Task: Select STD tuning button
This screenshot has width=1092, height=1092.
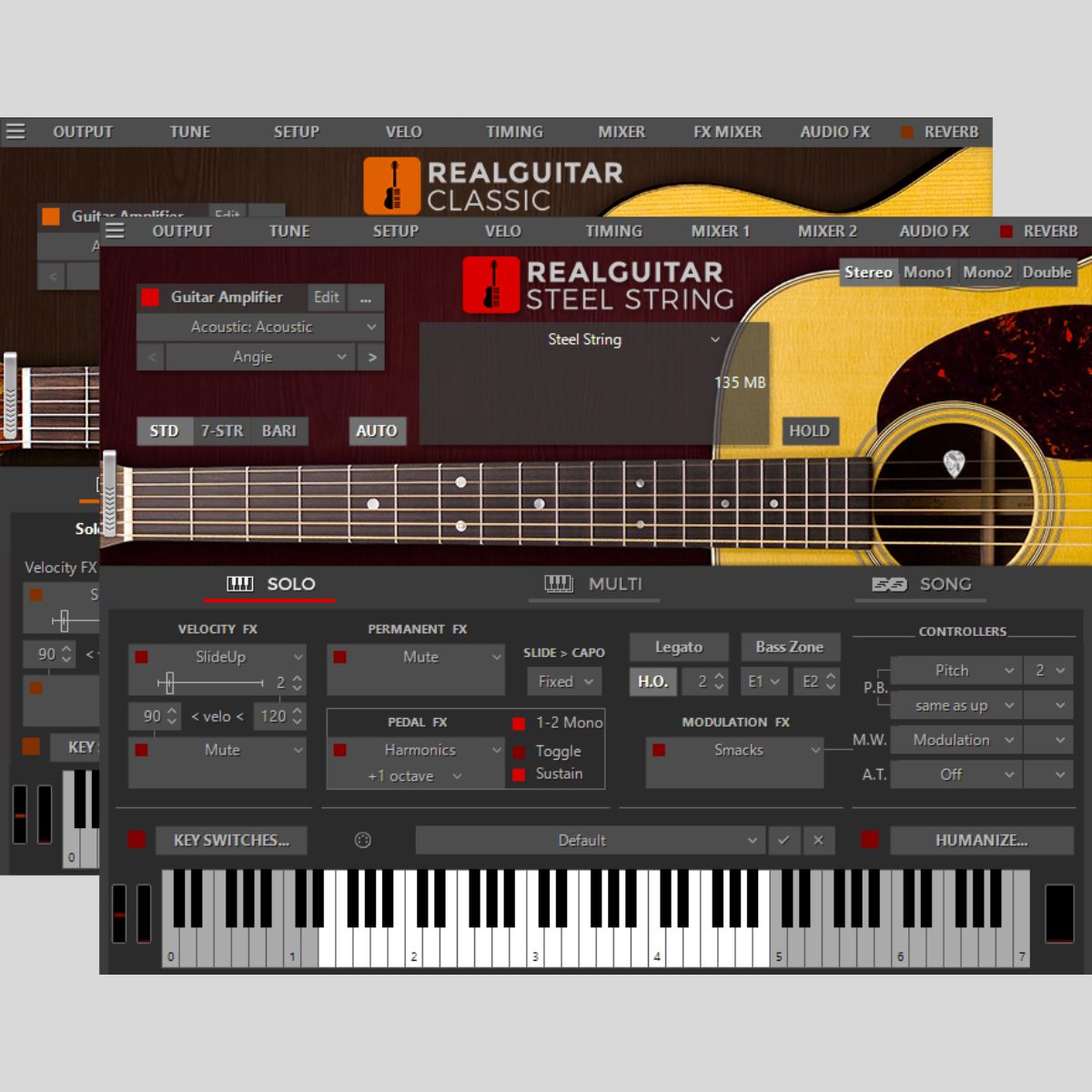Action: coord(164,431)
